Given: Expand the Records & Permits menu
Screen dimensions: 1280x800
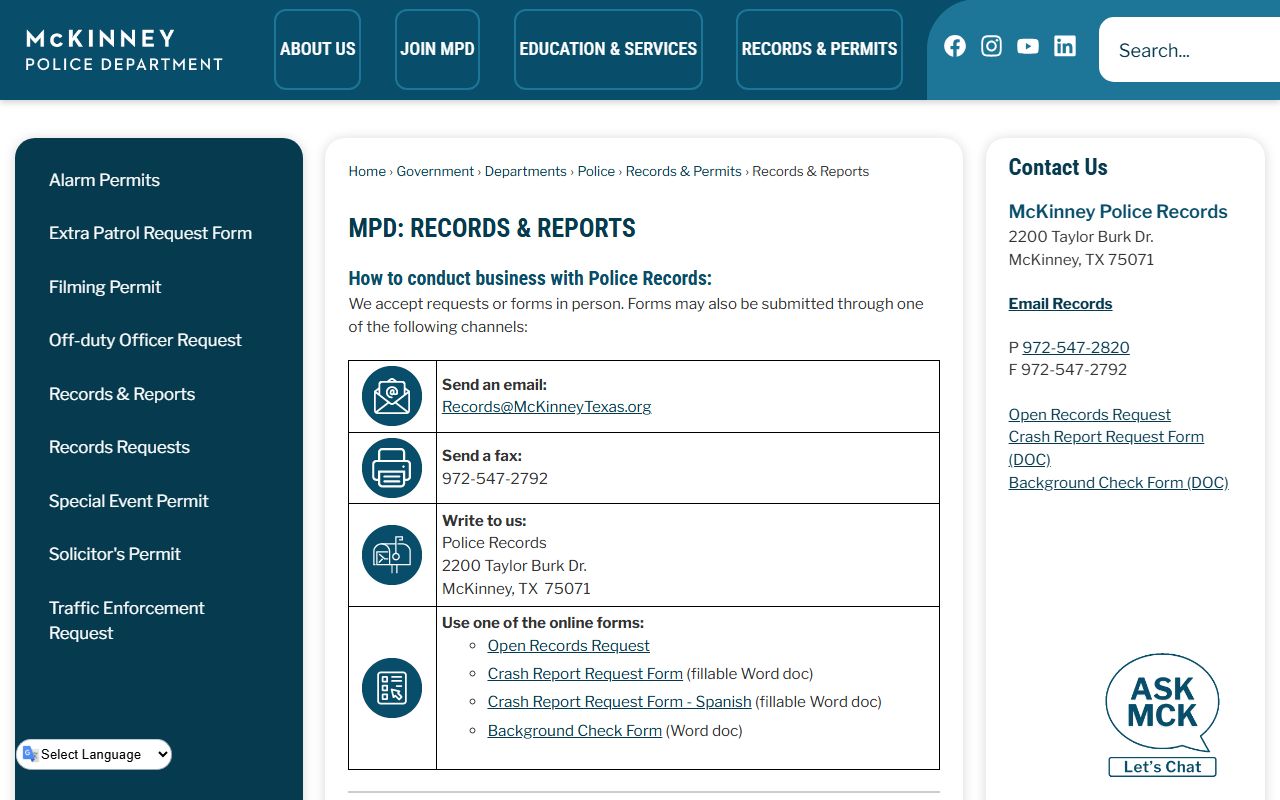Looking at the screenshot, I should point(819,49).
